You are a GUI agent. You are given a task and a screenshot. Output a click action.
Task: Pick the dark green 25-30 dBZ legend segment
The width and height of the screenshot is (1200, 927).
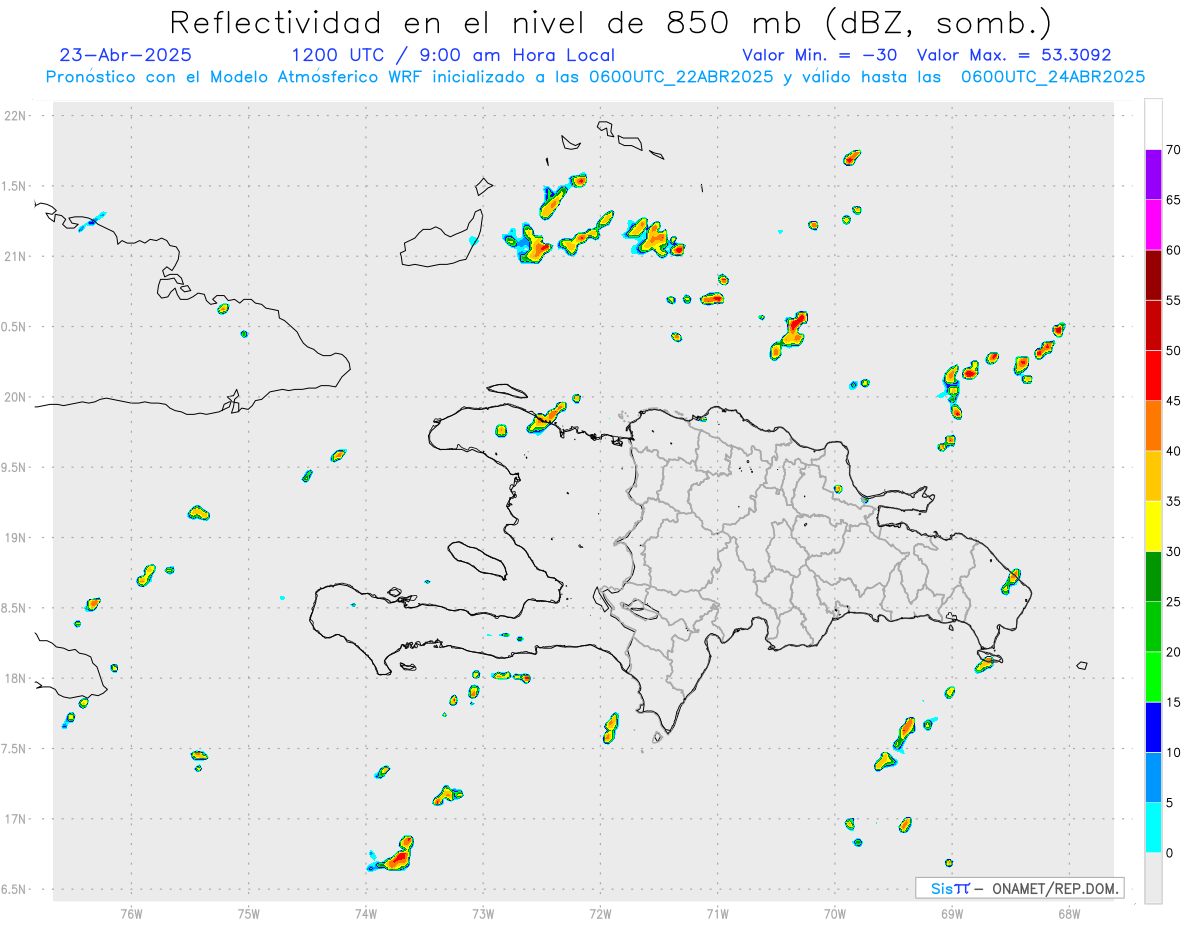tap(1153, 577)
